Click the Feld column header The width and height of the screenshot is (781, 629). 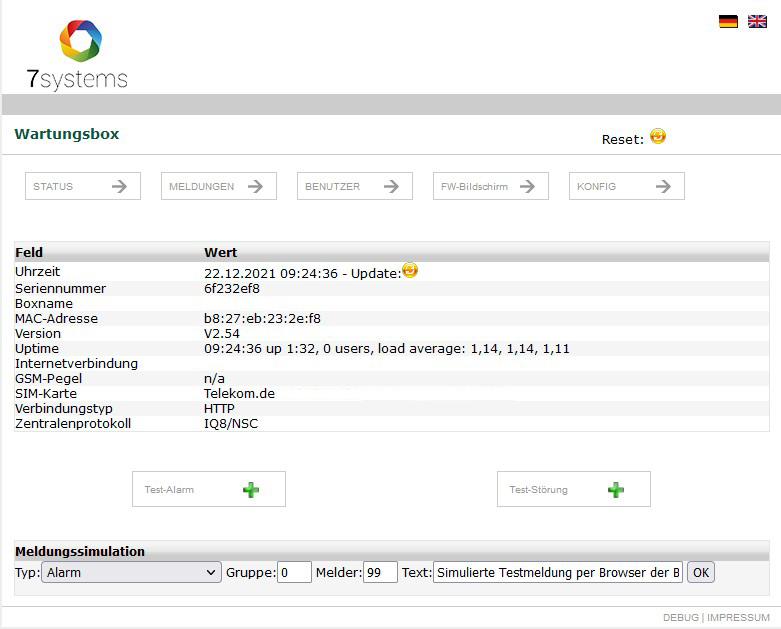pyautogui.click(x=29, y=252)
